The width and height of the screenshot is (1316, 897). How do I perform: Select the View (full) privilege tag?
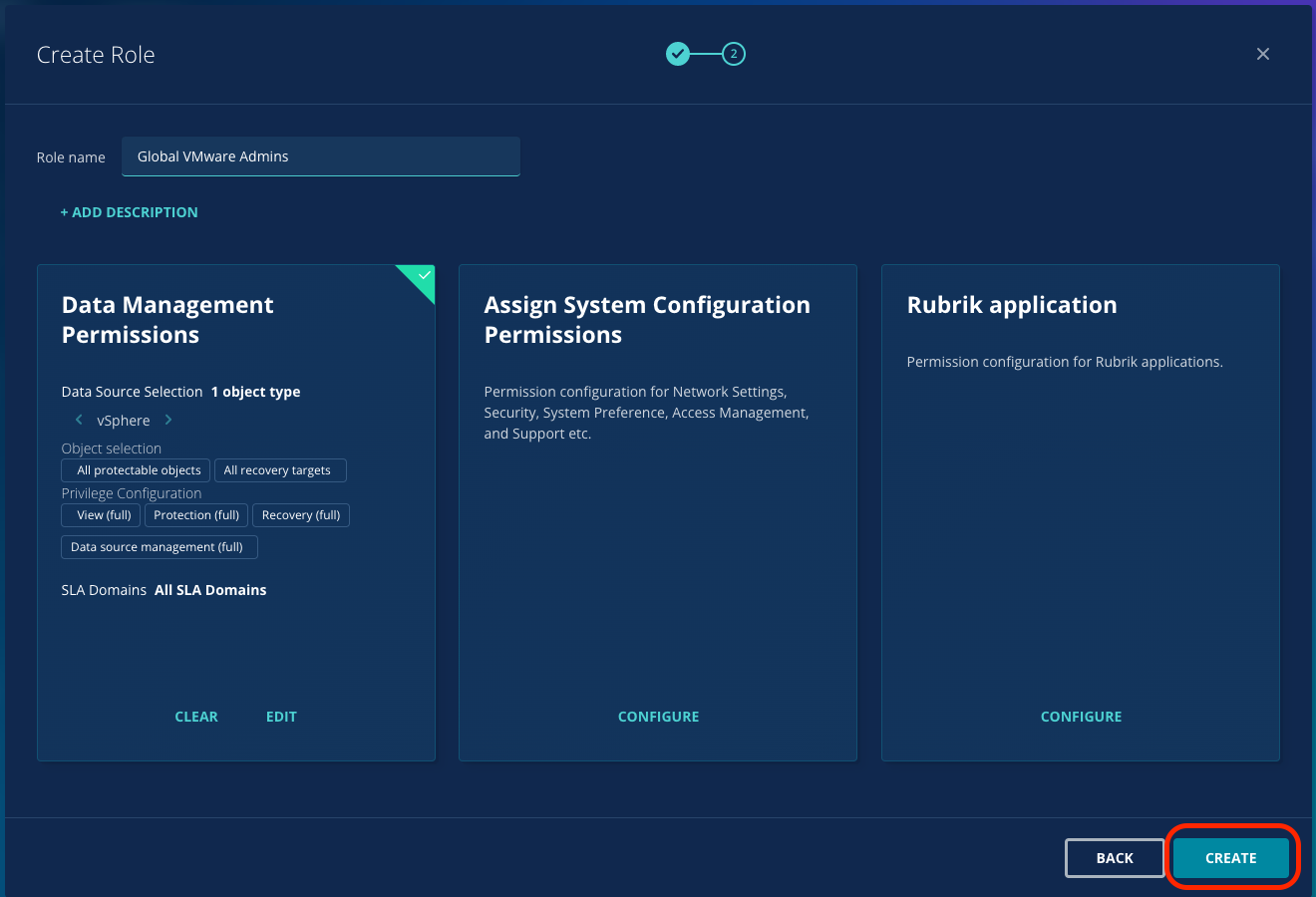(102, 515)
